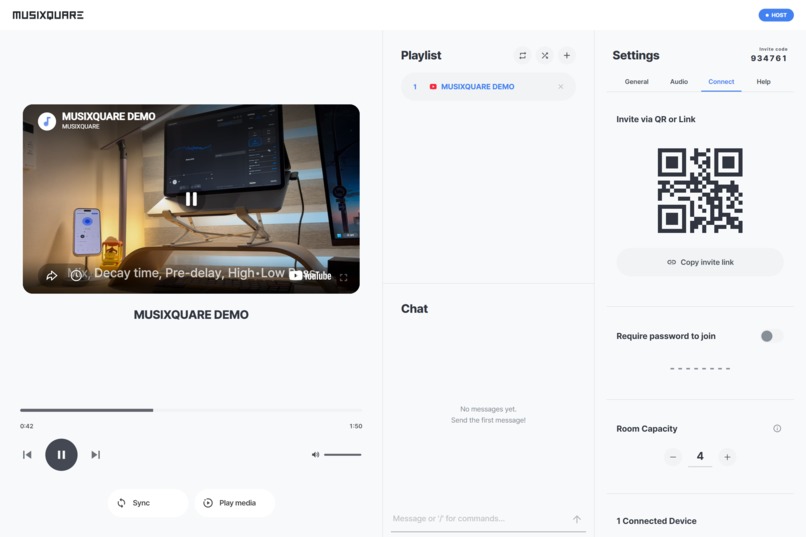Adjust the volume slider
The image size is (806, 537).
click(342, 455)
